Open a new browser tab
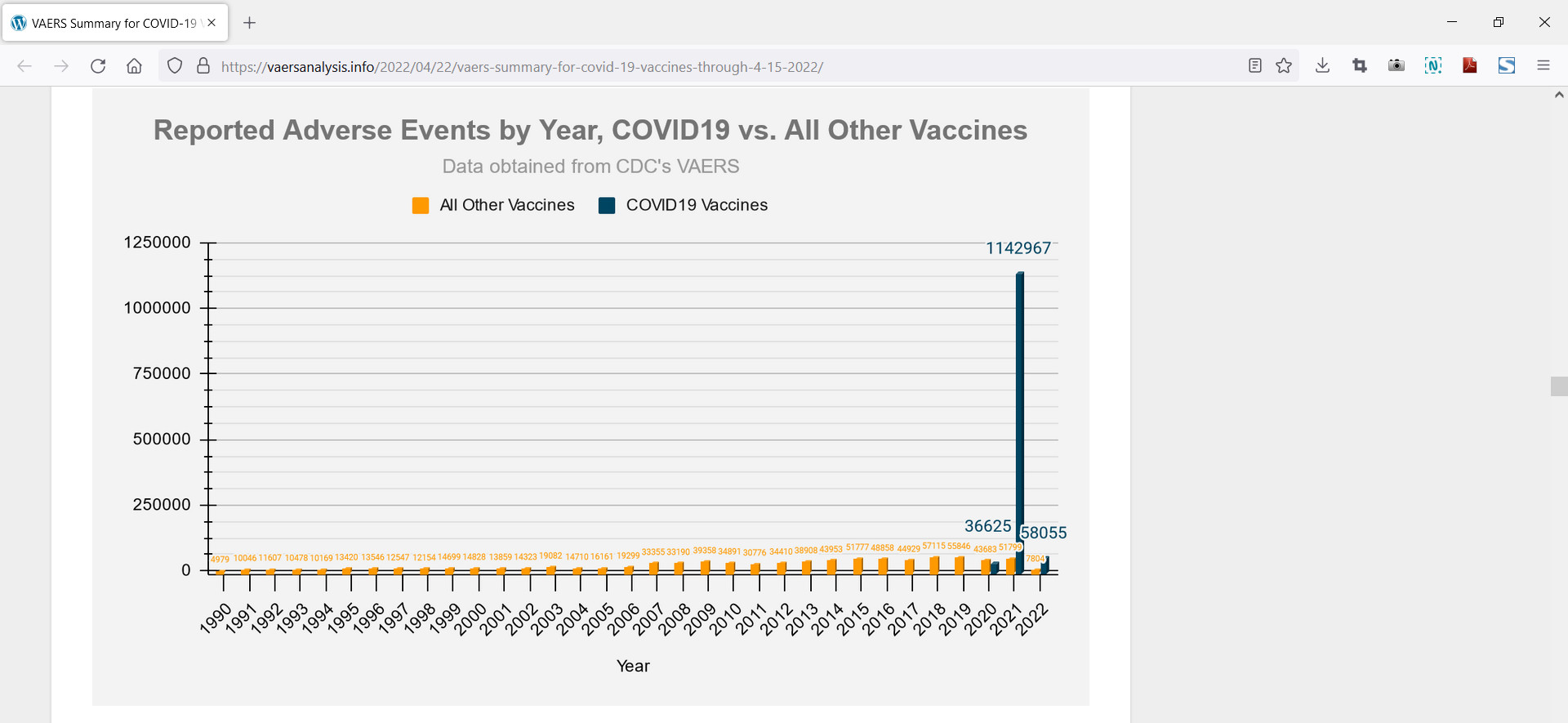The width and height of the screenshot is (1568, 723). 250,23
